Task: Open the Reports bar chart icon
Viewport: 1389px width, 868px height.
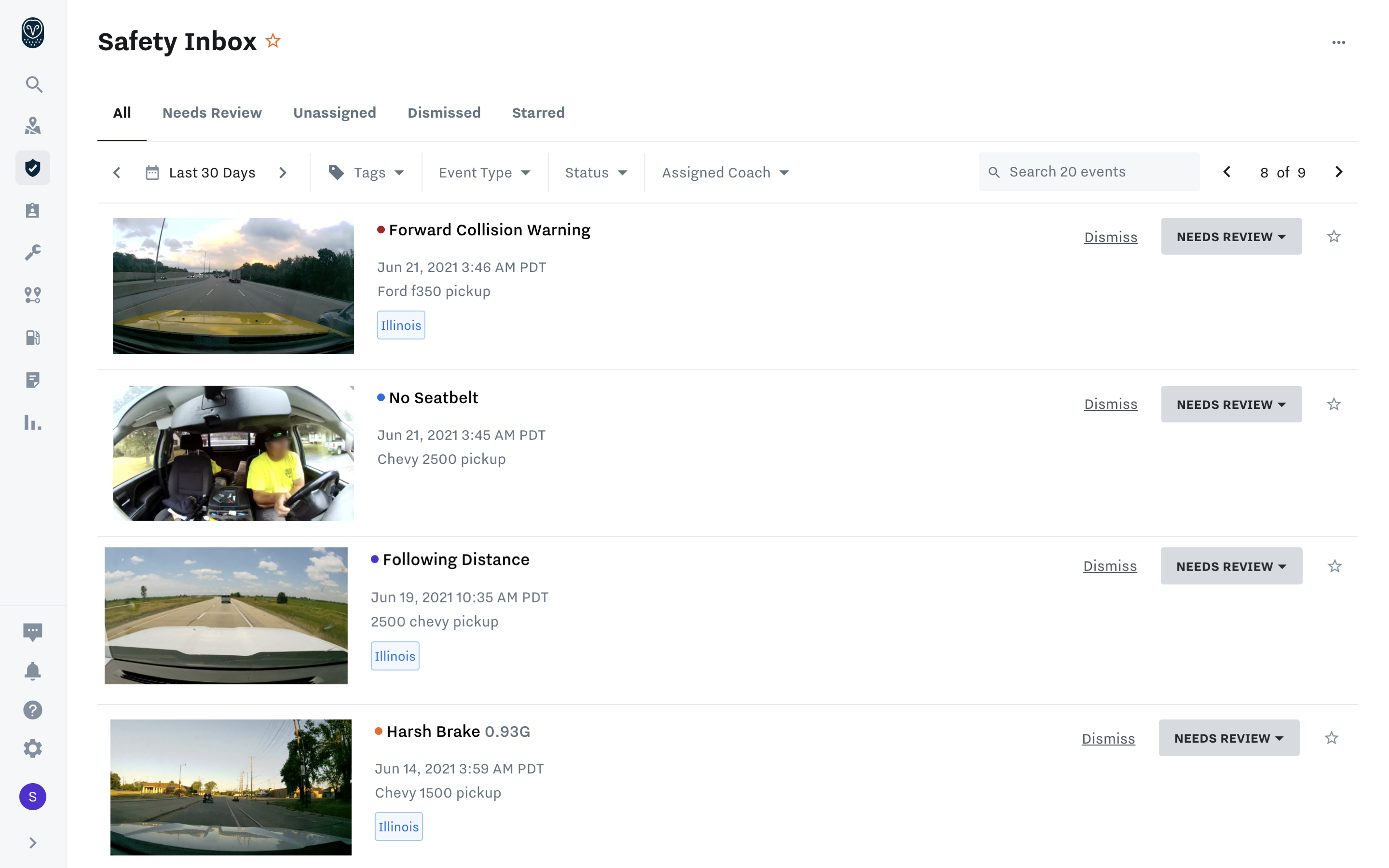Action: [x=33, y=422]
